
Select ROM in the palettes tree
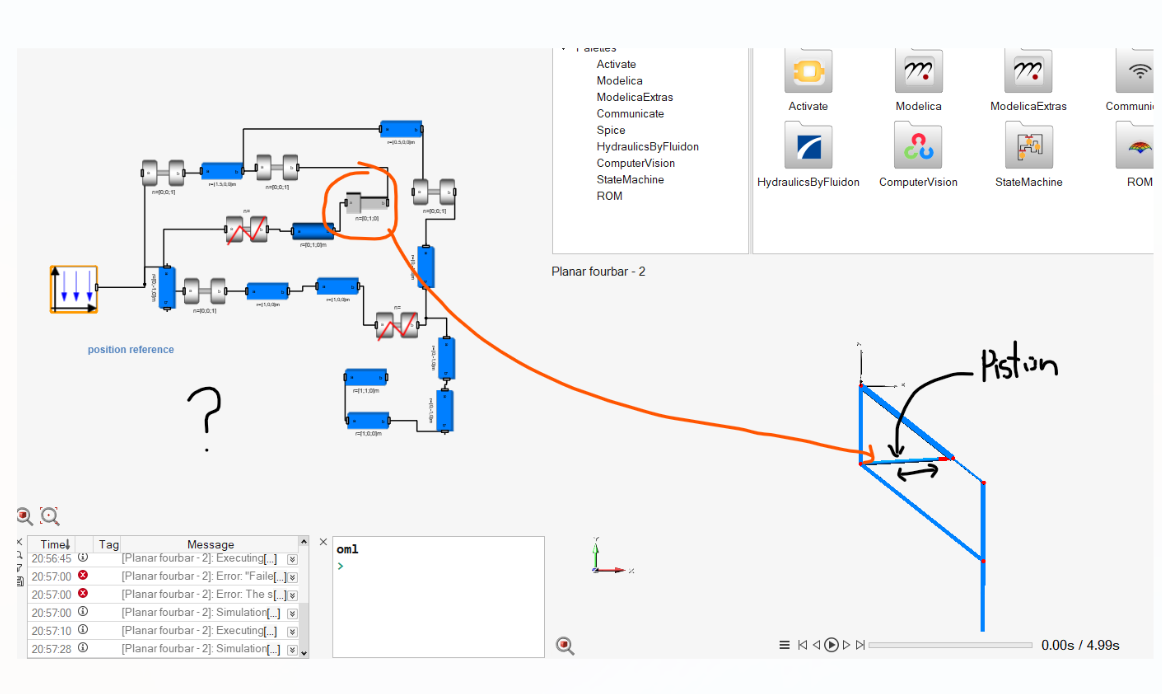609,196
